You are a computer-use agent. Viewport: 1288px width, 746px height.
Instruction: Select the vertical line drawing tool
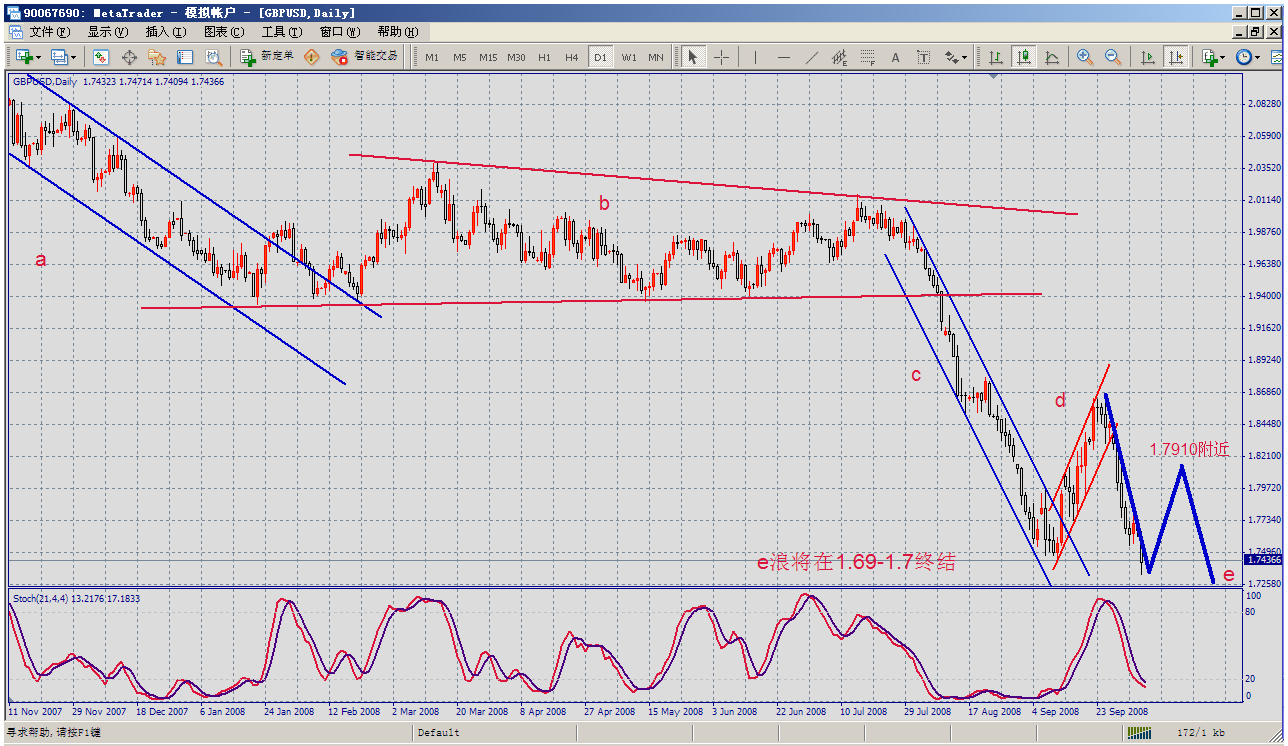[755, 57]
